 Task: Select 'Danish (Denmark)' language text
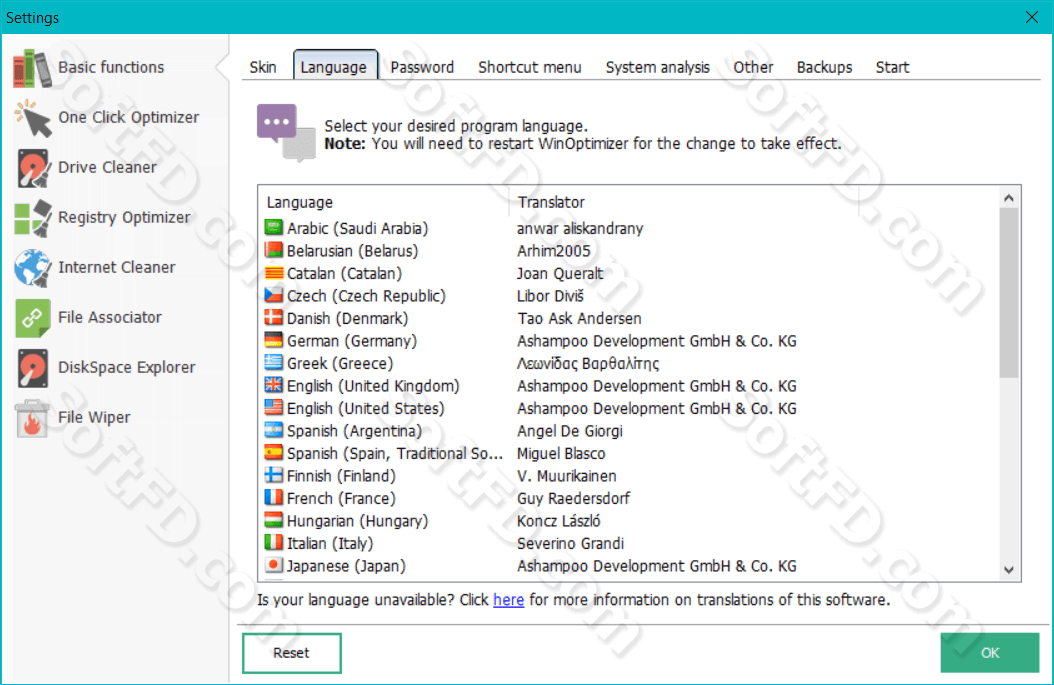pos(348,319)
